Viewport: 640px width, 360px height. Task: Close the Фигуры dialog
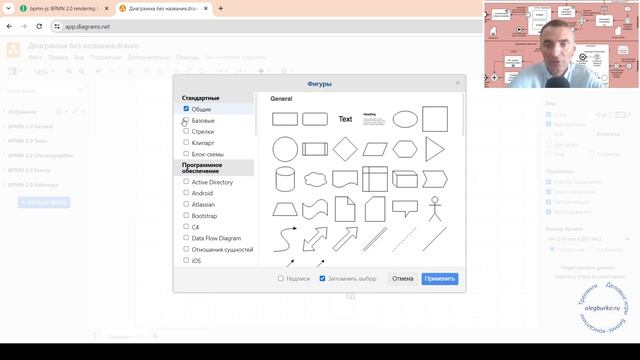458,83
